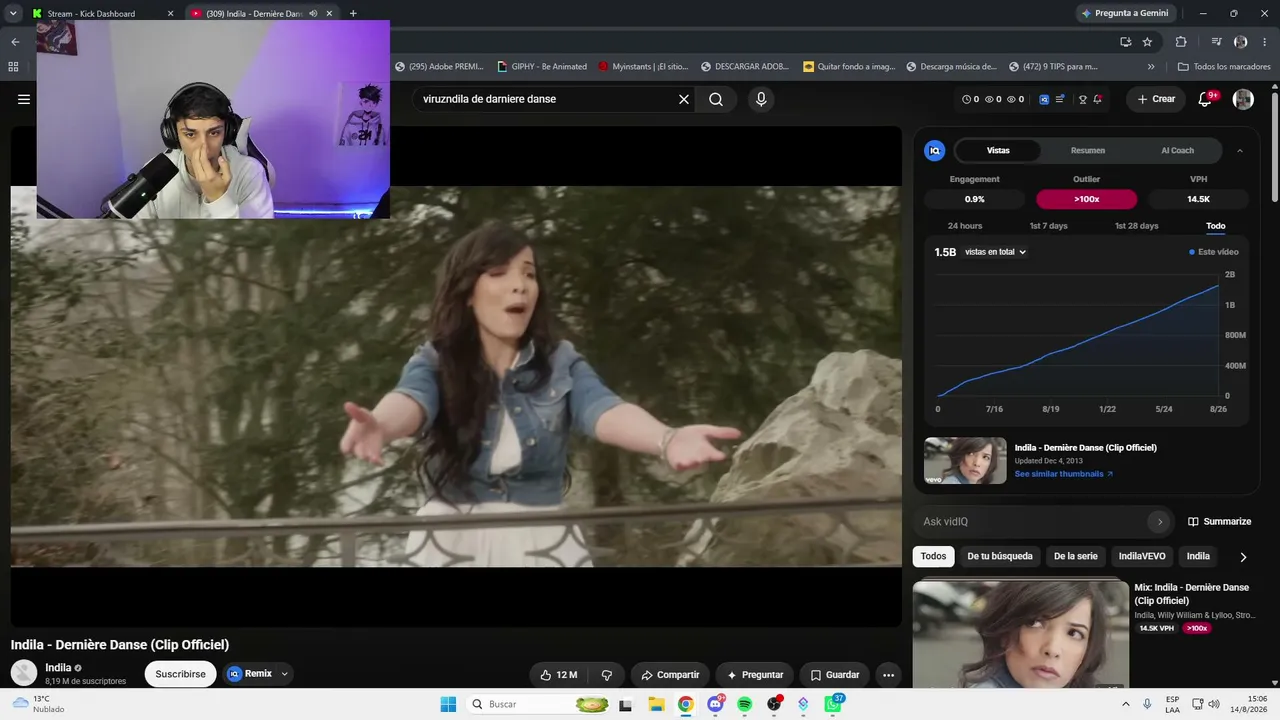1280x720 pixels.
Task: Show the 24 hours views range
Action: coord(965,226)
